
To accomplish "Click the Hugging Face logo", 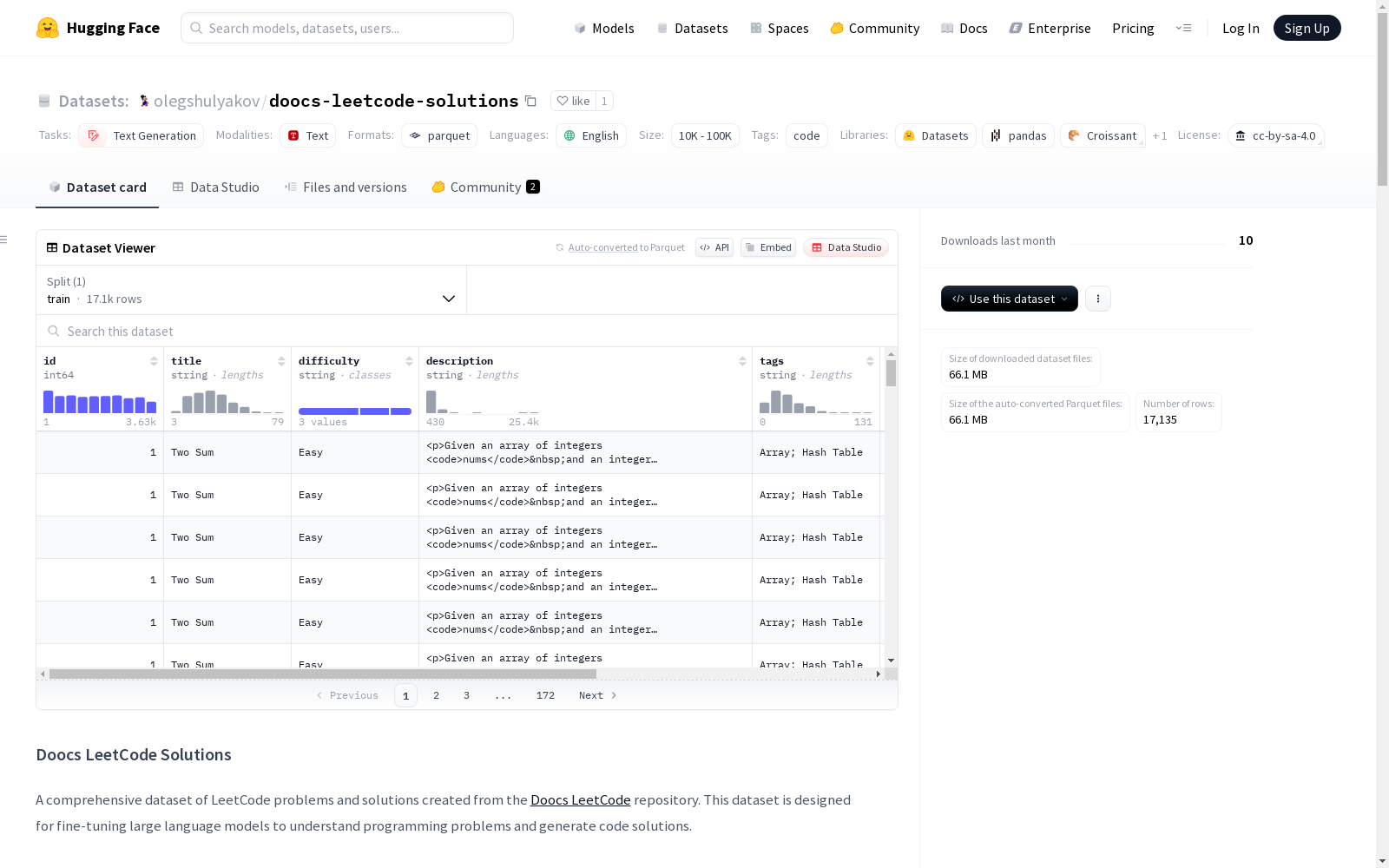I will 97,28.
